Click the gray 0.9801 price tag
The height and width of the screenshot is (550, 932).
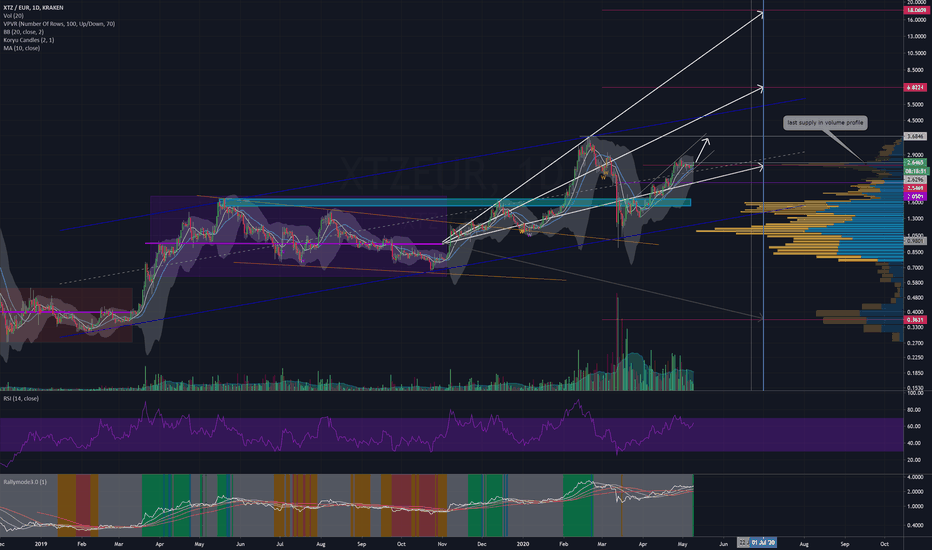tap(915, 241)
